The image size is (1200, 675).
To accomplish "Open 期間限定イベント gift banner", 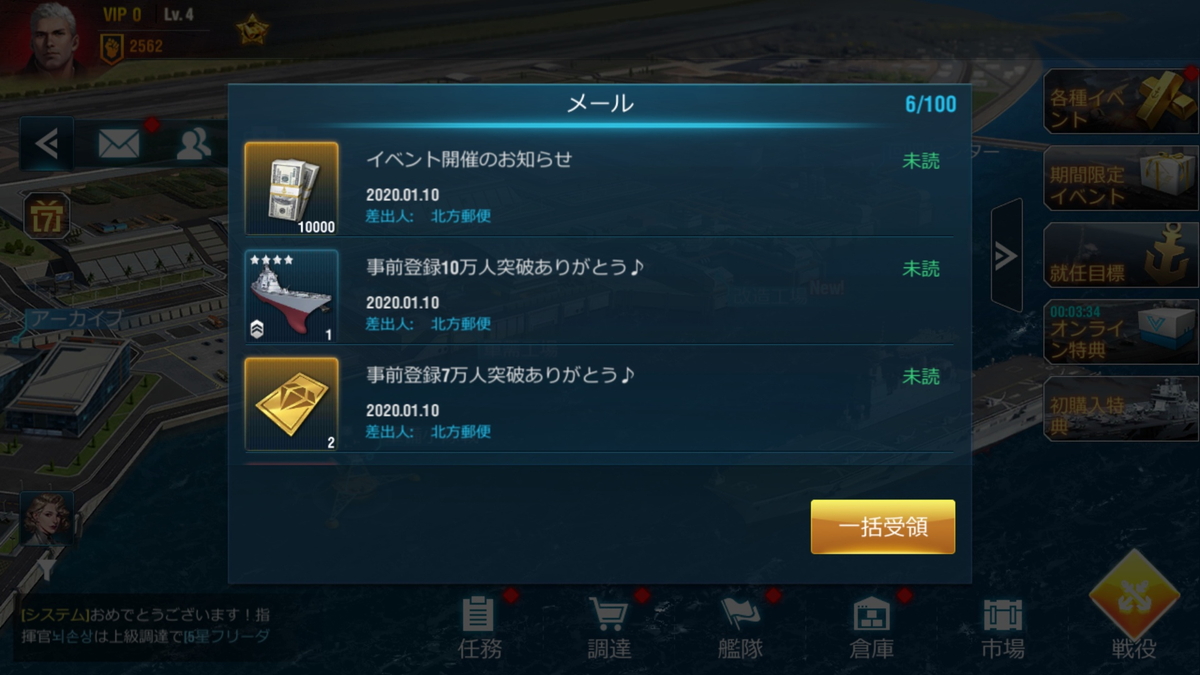I will tap(1120, 178).
